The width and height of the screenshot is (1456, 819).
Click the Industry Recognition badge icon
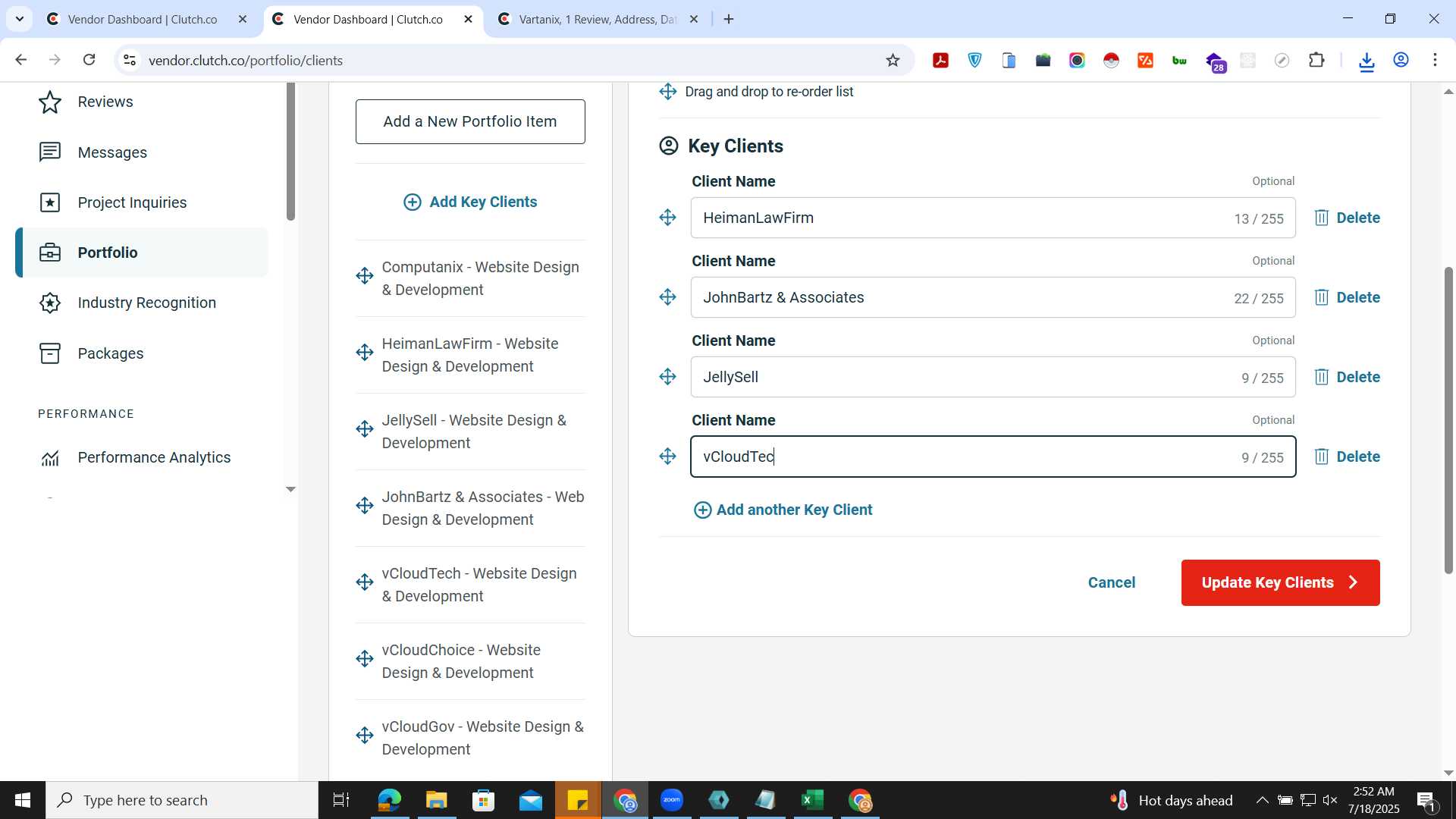pyautogui.click(x=50, y=303)
